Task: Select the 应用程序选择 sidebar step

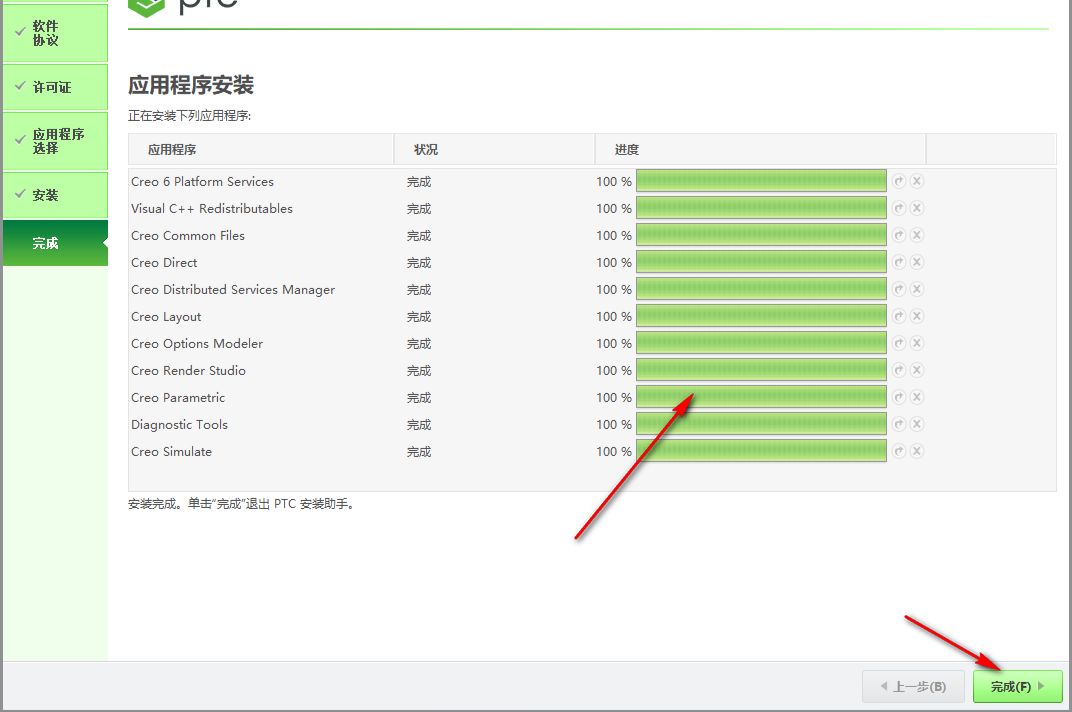Action: (x=55, y=141)
